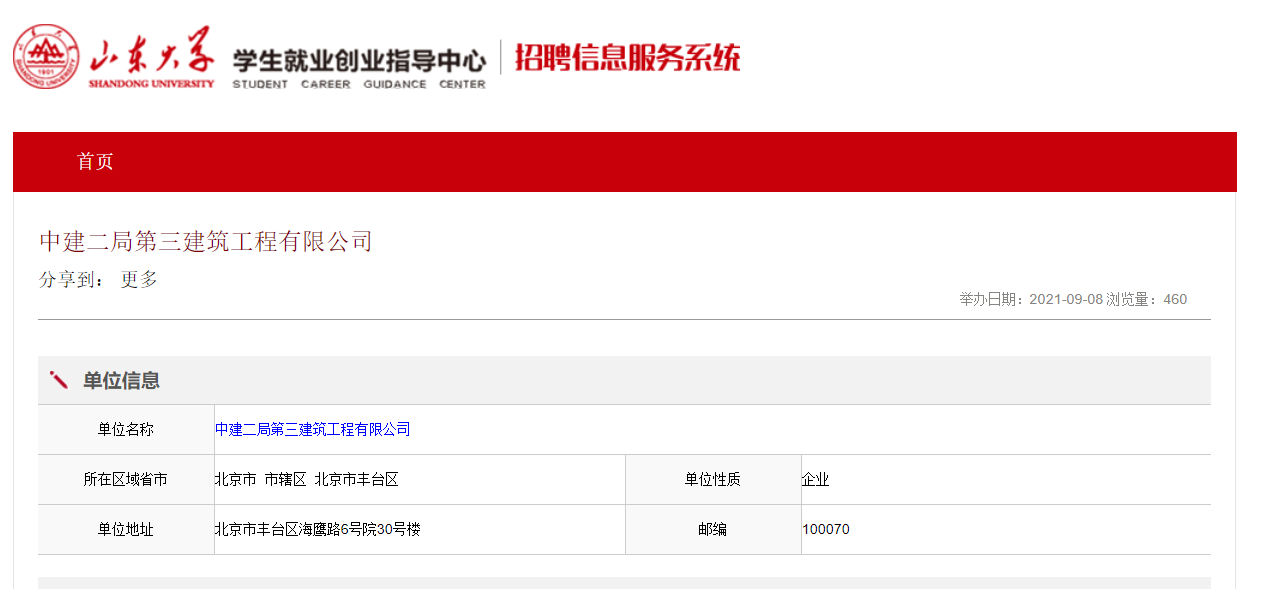Click the 100070 postal code value
The width and height of the screenshot is (1264, 589).
coord(826,529)
